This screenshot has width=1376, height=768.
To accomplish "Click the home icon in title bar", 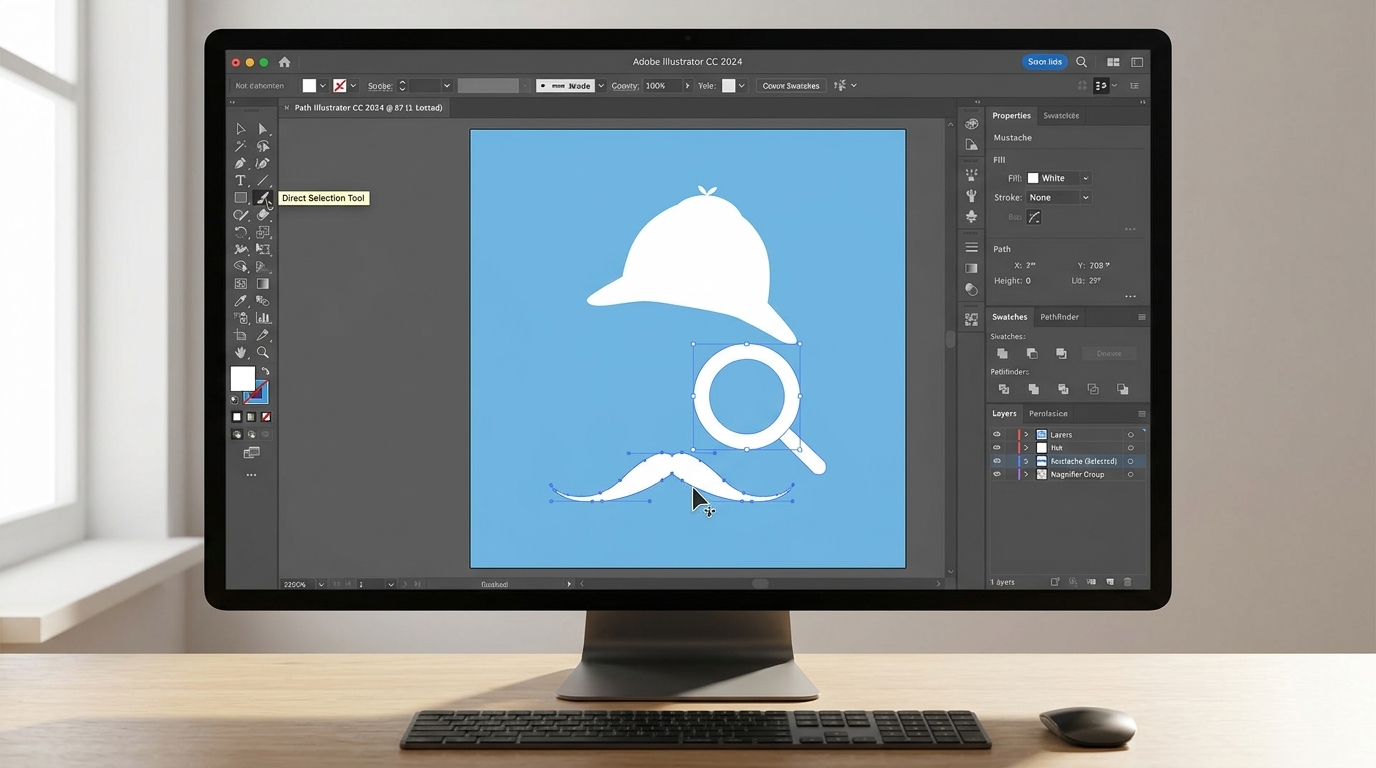I will coord(284,62).
